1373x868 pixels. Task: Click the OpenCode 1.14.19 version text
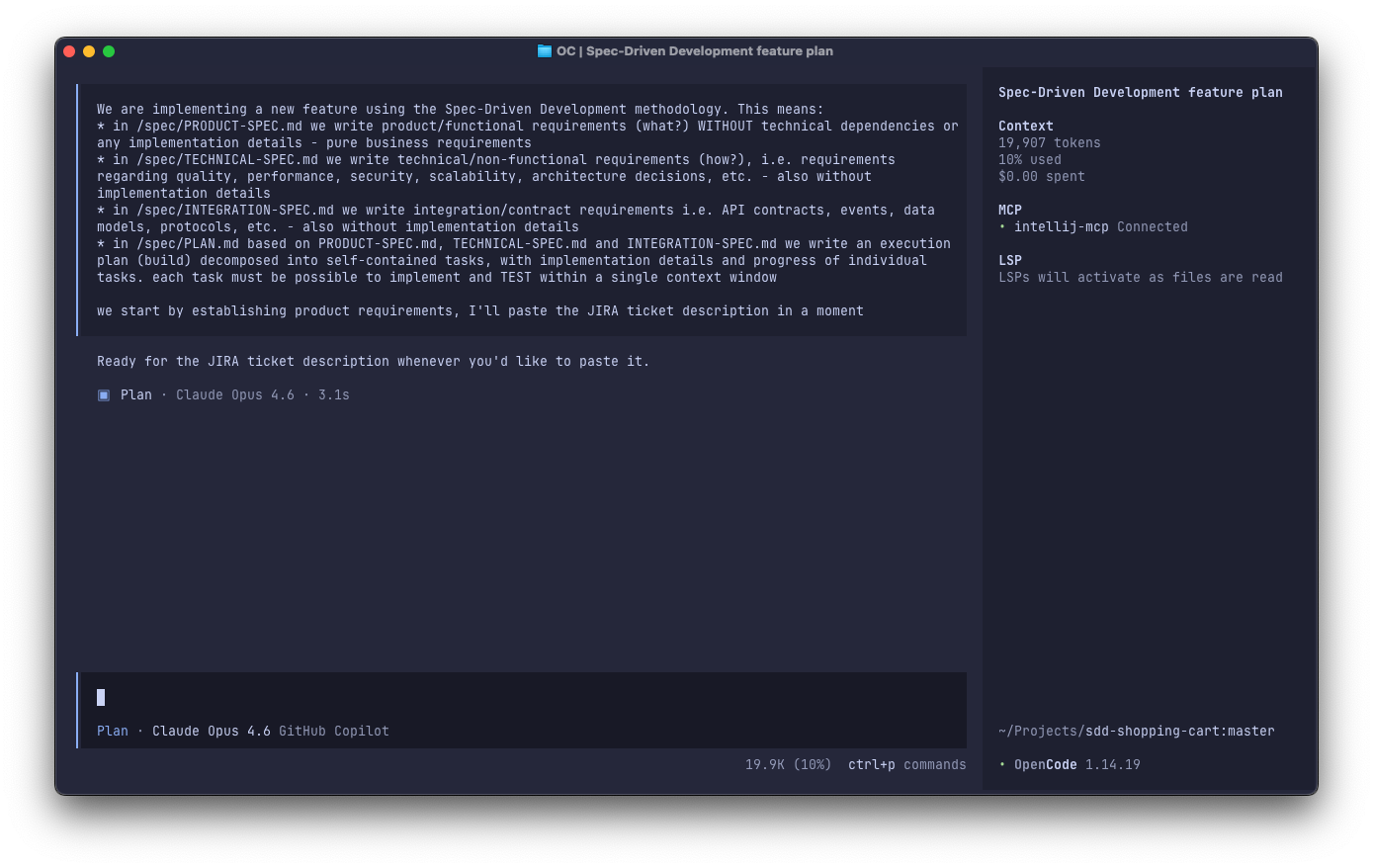click(1070, 765)
